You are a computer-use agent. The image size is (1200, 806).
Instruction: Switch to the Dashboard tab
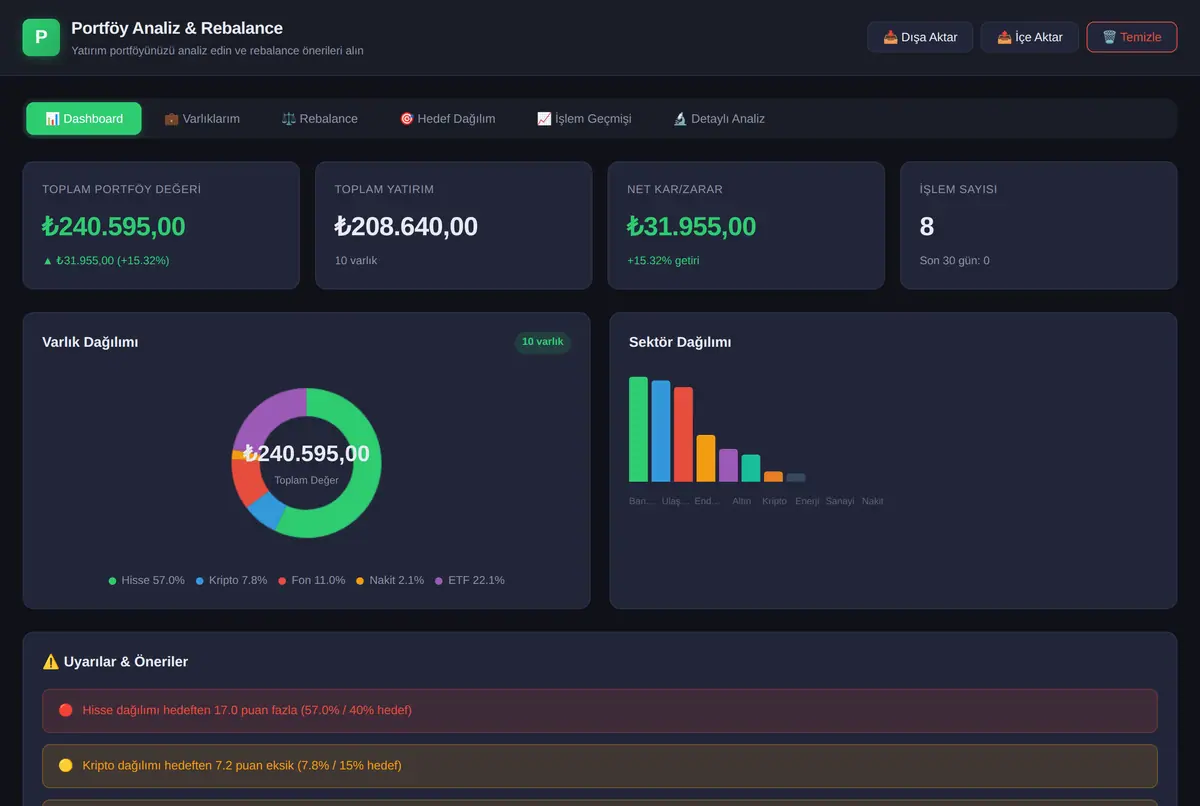[84, 118]
